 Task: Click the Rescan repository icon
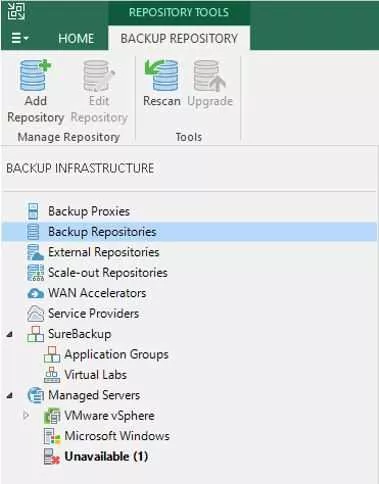161,76
